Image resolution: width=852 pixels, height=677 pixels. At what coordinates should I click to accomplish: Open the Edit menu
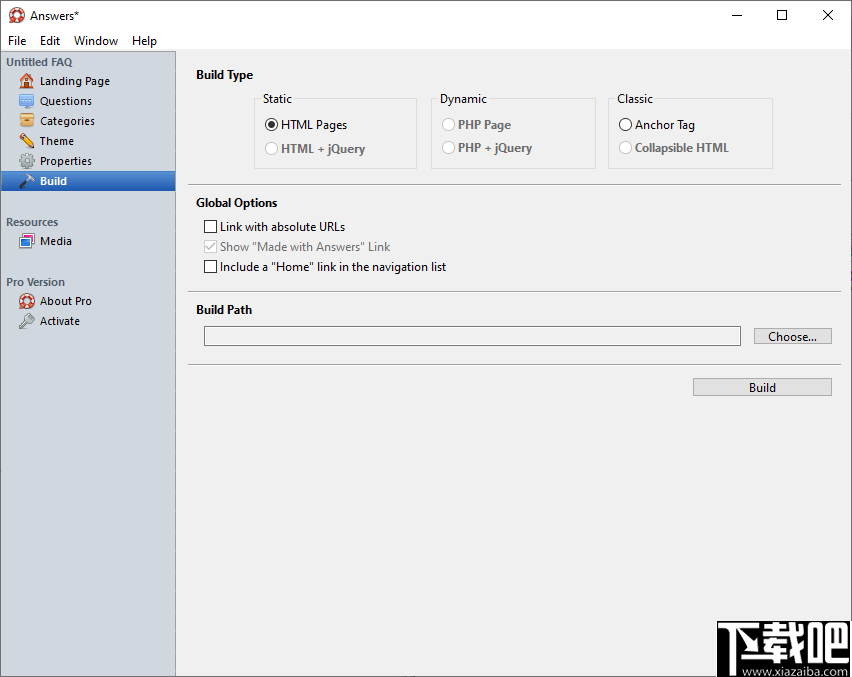click(49, 41)
